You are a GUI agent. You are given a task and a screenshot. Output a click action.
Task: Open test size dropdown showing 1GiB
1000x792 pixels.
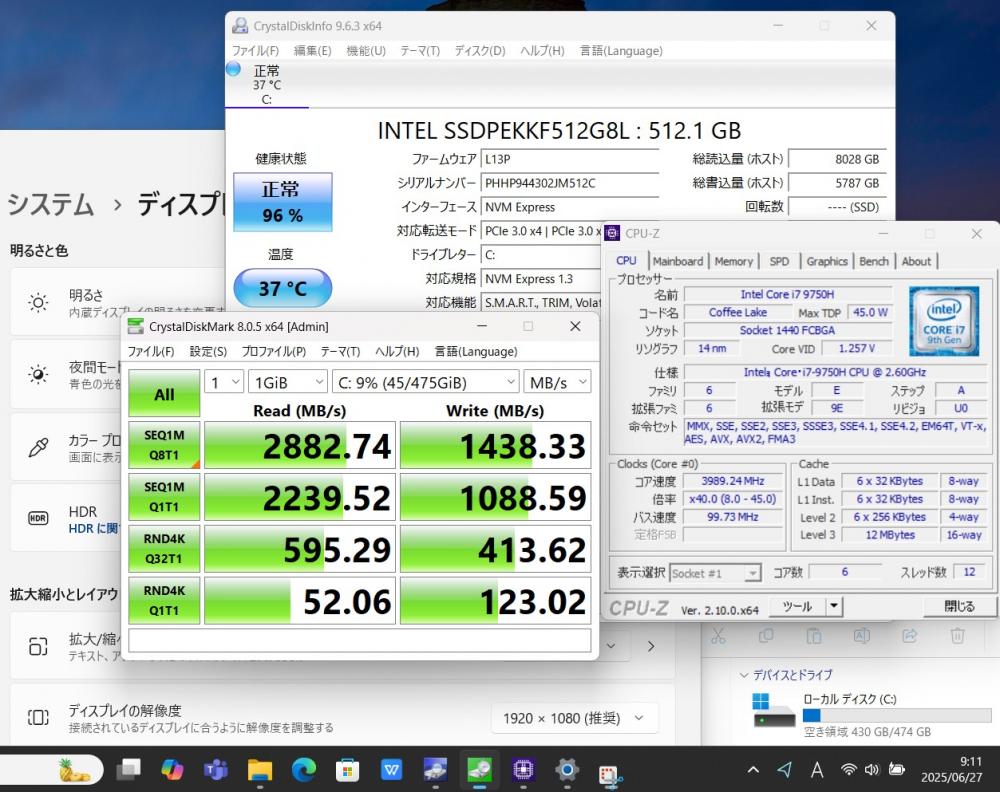click(288, 383)
